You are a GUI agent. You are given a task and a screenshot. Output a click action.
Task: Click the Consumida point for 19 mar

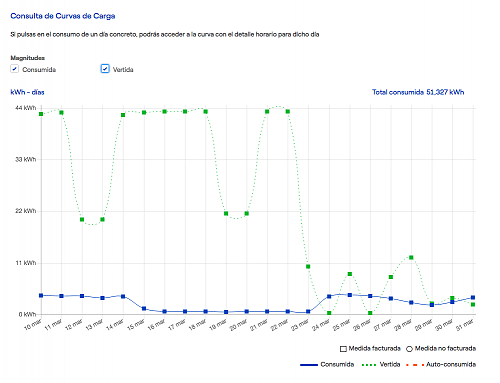pos(226,312)
